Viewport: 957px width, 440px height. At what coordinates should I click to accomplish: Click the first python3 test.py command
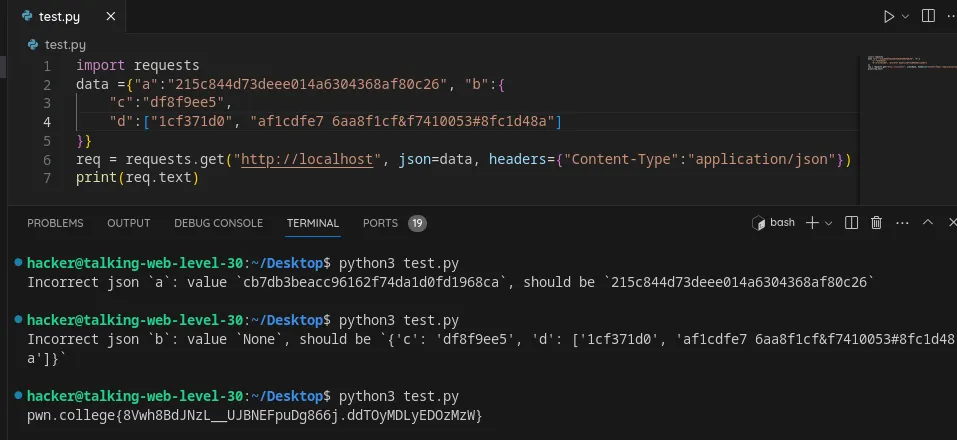(x=399, y=264)
